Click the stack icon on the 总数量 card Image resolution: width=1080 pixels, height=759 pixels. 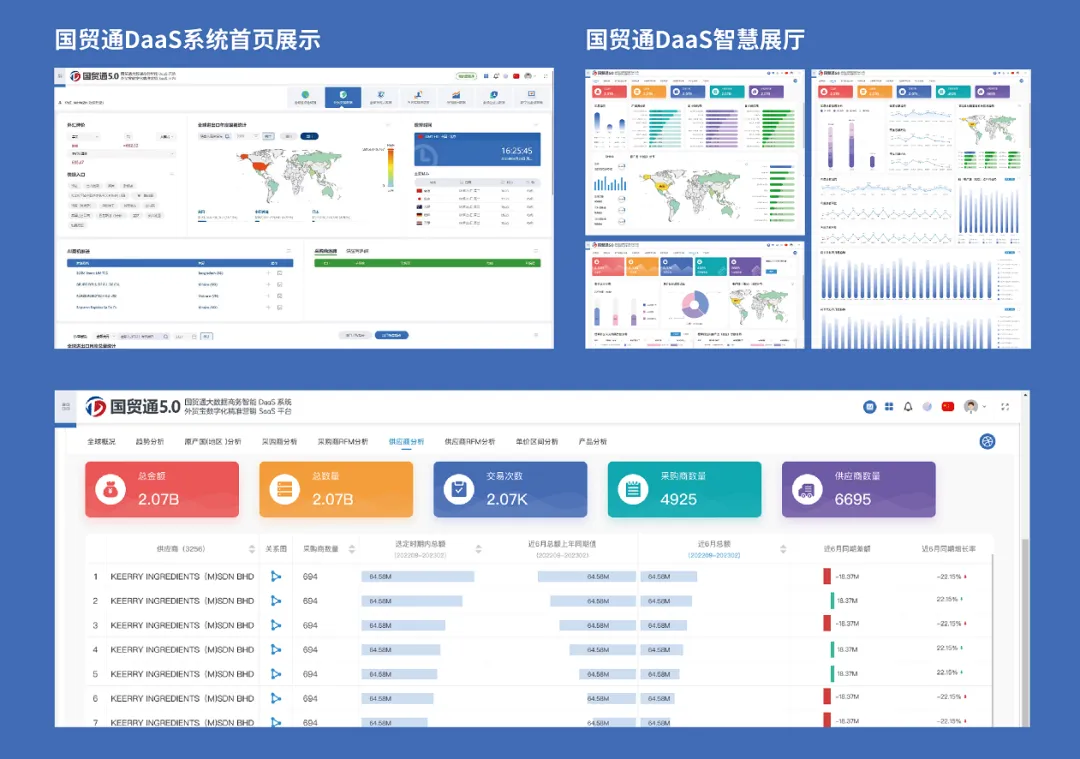tap(284, 490)
